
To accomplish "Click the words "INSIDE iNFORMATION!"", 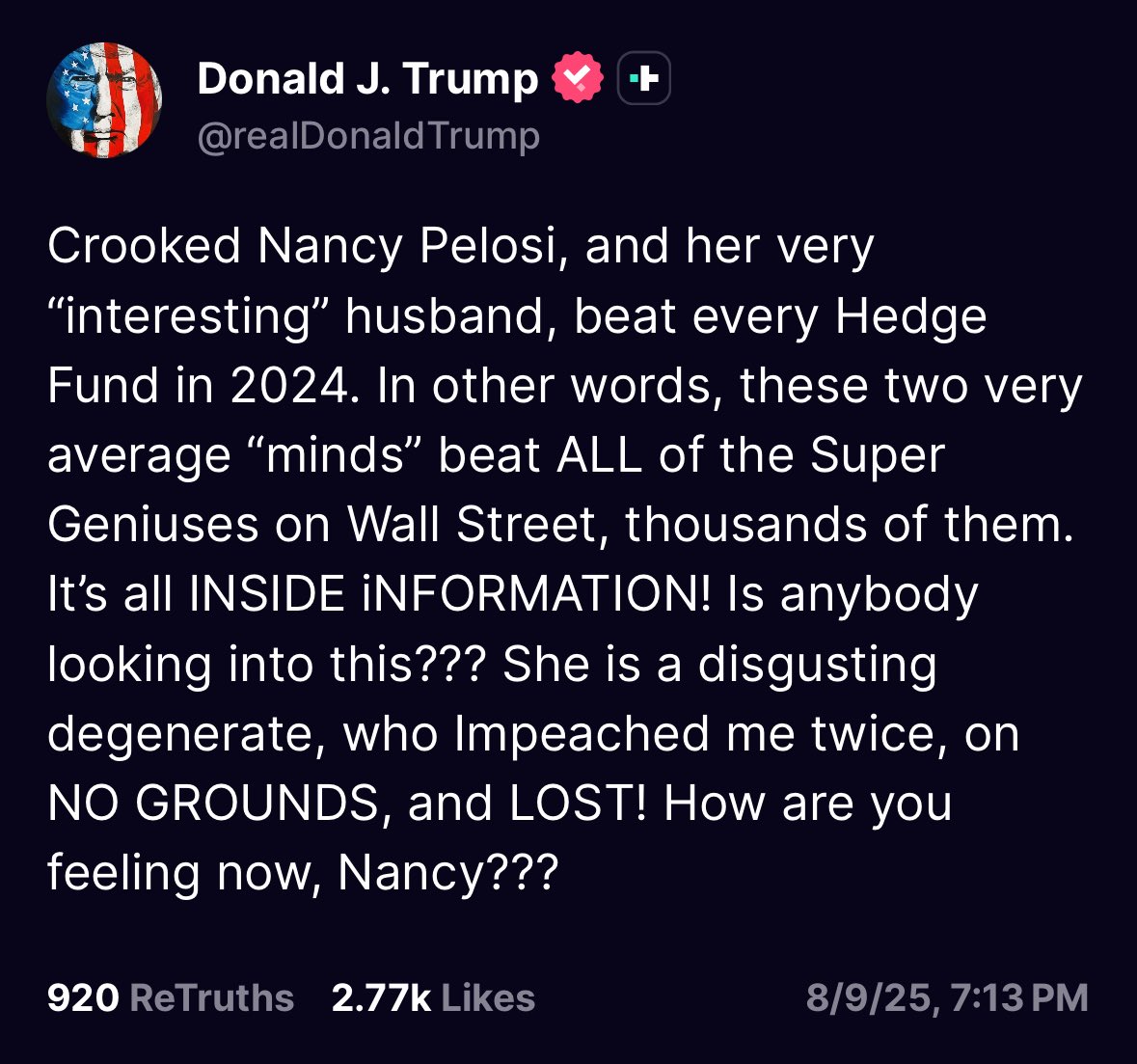I will pyautogui.click(x=450, y=594).
